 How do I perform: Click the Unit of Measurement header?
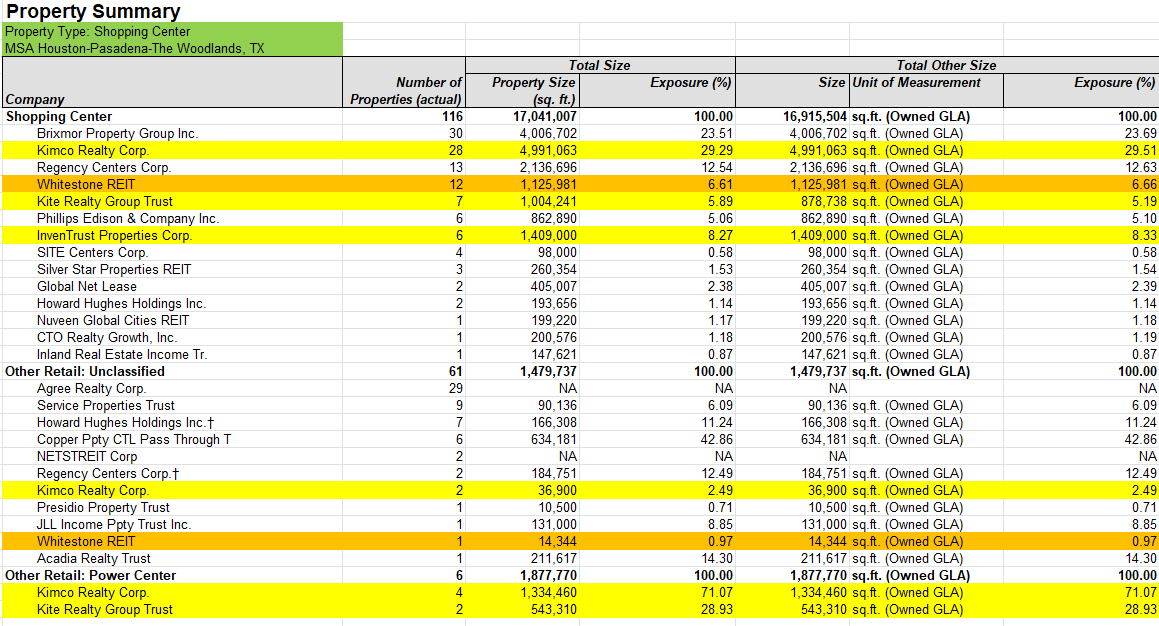click(916, 83)
